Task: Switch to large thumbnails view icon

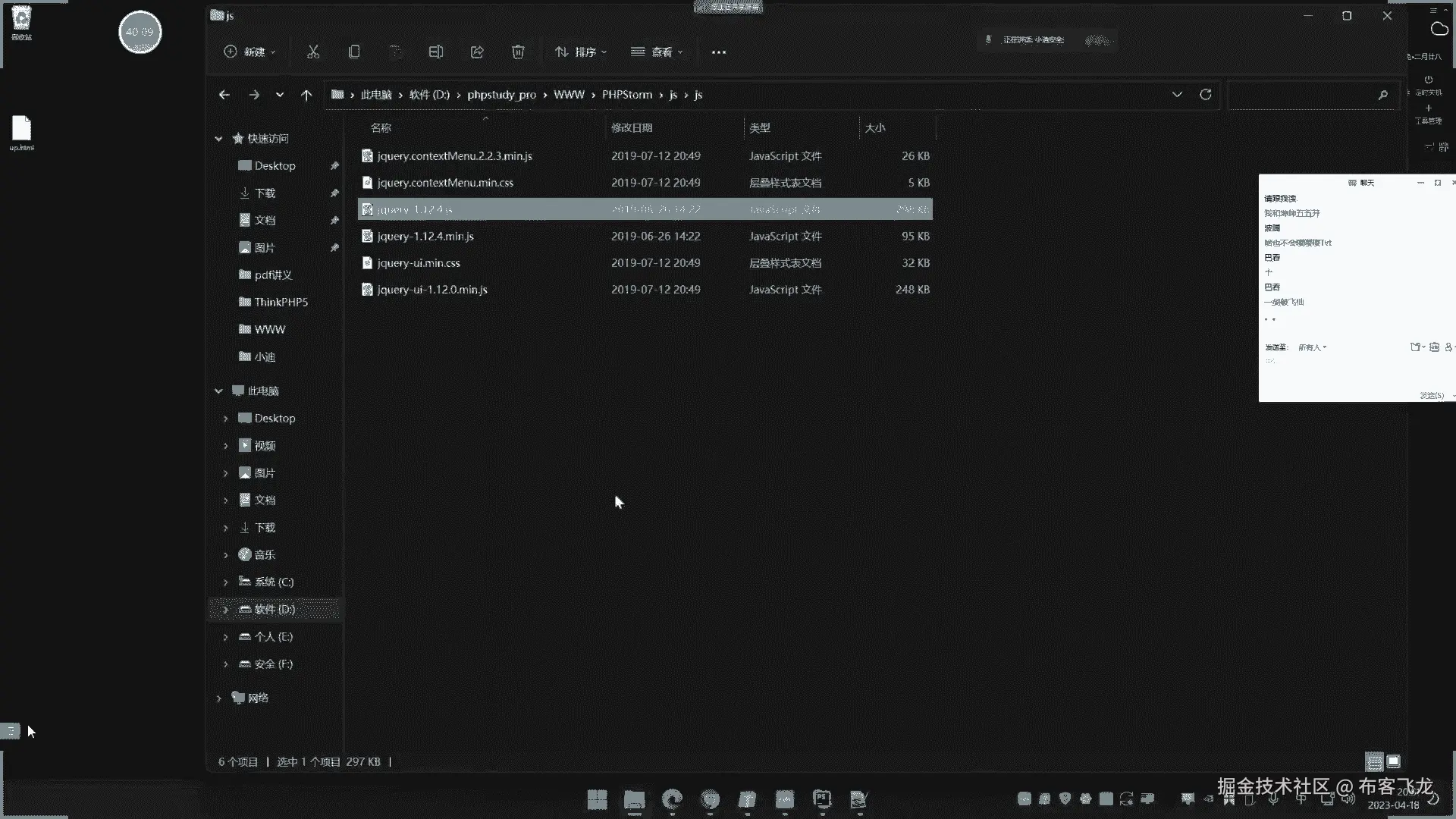Action: coord(1394,761)
